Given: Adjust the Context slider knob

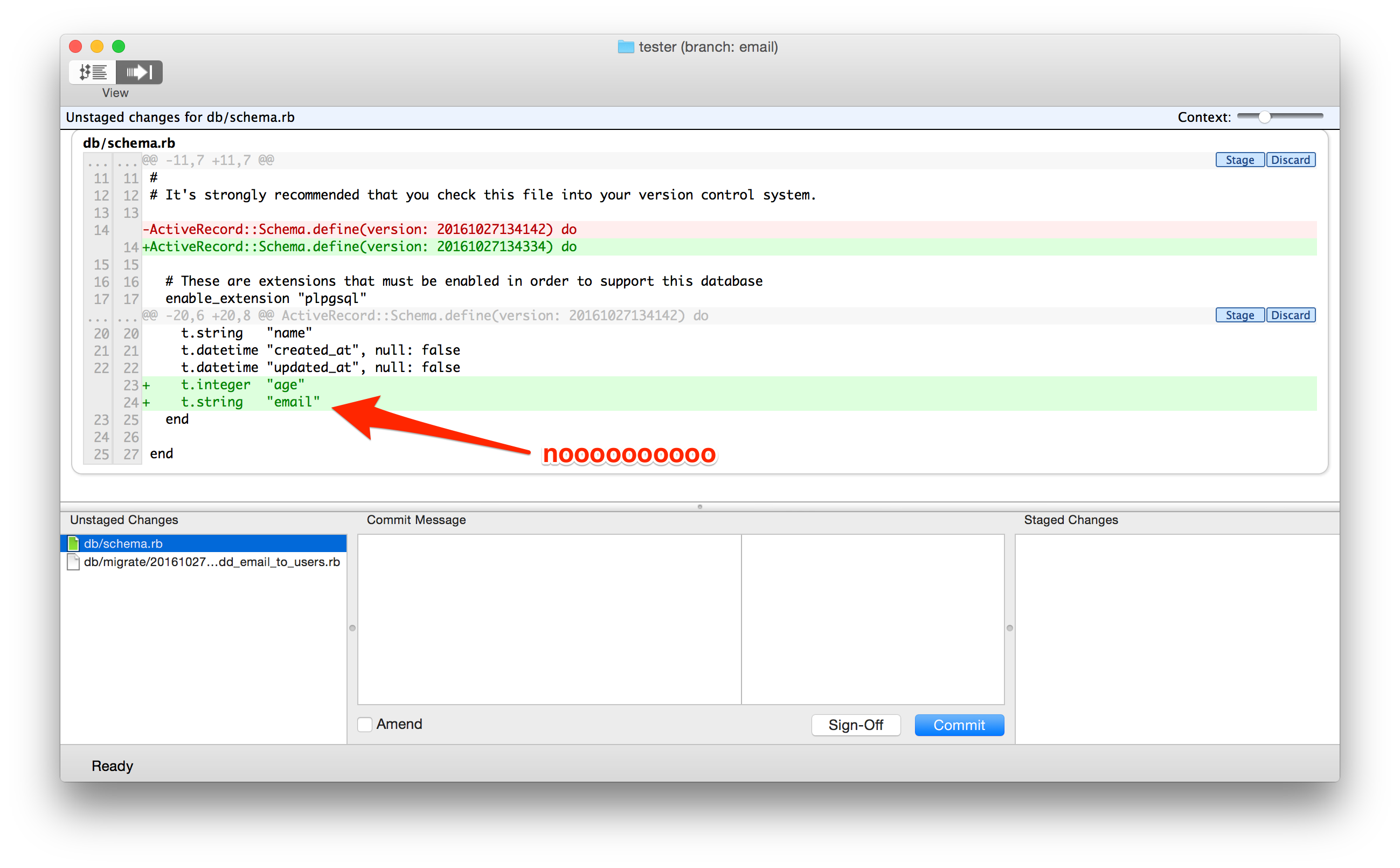Looking at the screenshot, I should (1265, 117).
